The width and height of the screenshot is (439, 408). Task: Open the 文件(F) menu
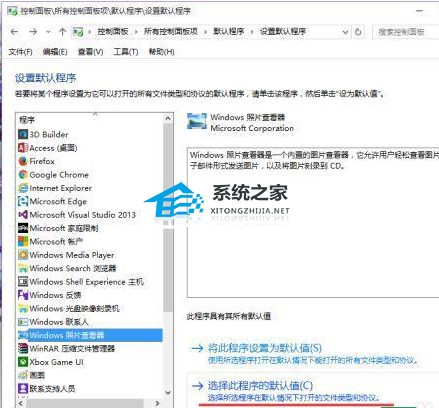pos(20,52)
